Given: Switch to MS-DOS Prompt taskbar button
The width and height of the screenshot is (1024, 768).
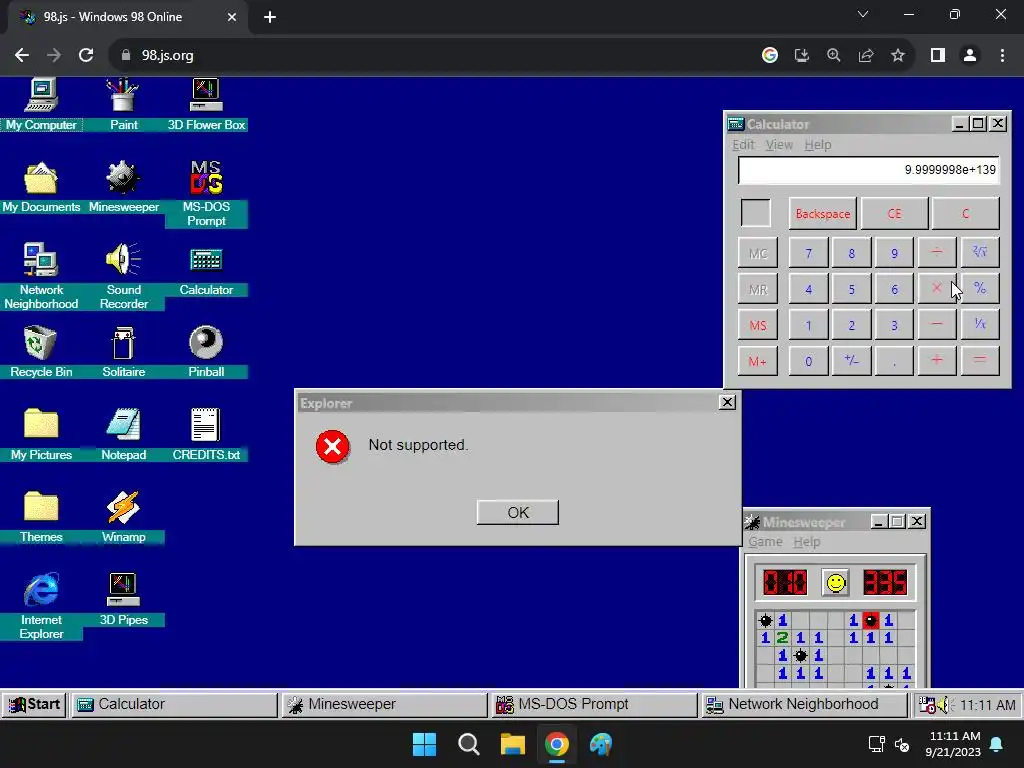Looking at the screenshot, I should (x=594, y=705).
